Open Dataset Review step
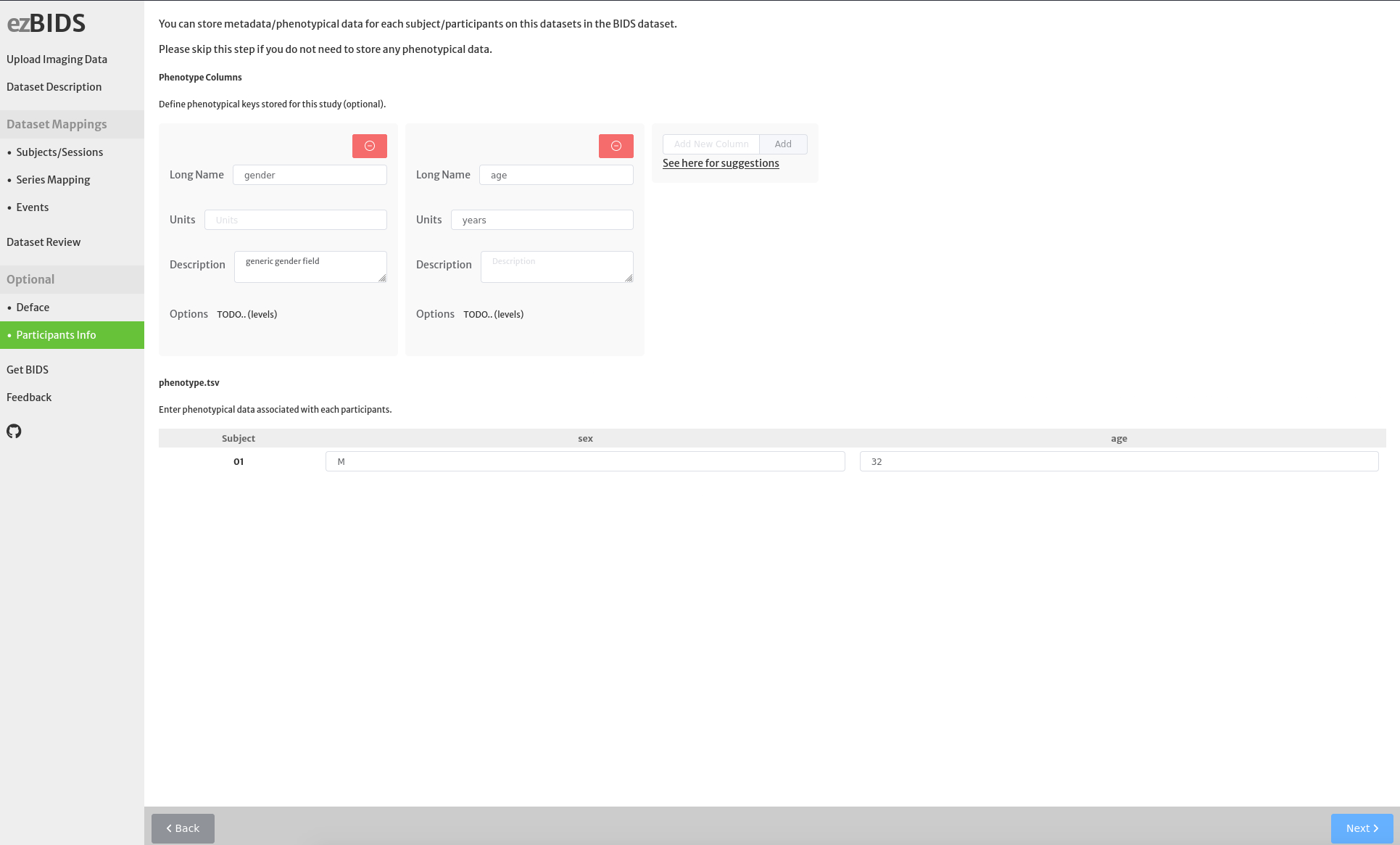The height and width of the screenshot is (845, 1400). click(x=44, y=242)
